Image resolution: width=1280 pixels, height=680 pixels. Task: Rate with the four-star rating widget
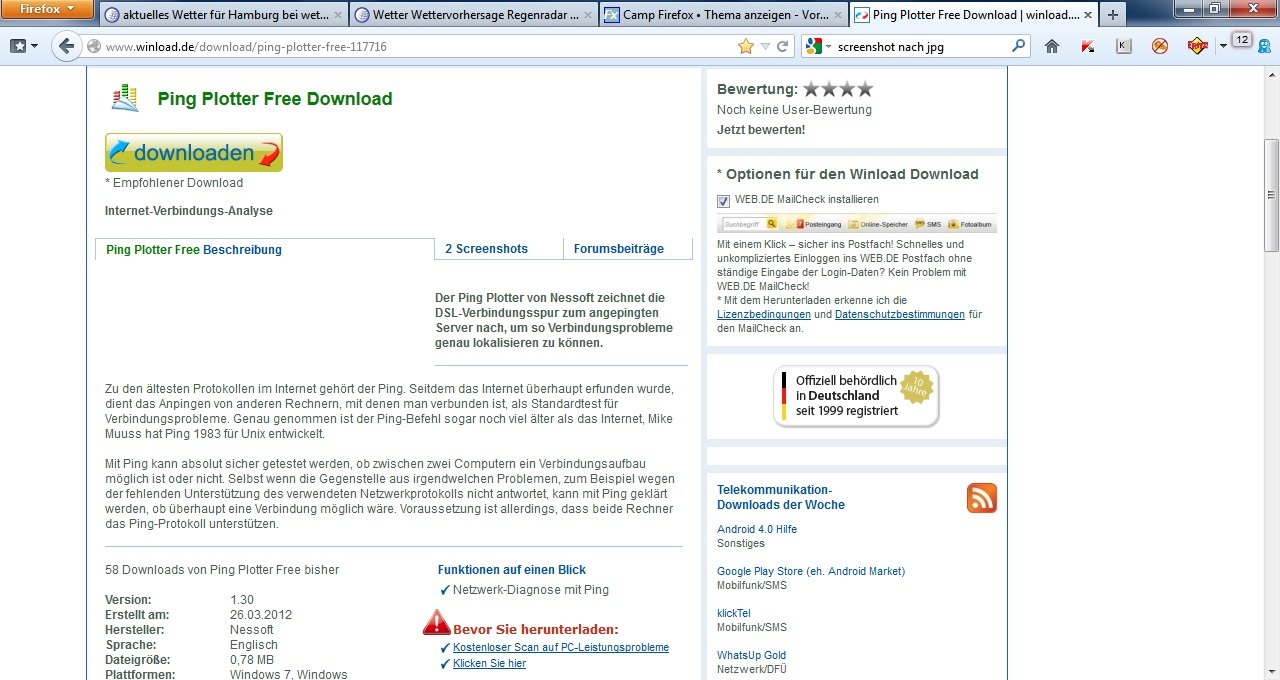(838, 89)
